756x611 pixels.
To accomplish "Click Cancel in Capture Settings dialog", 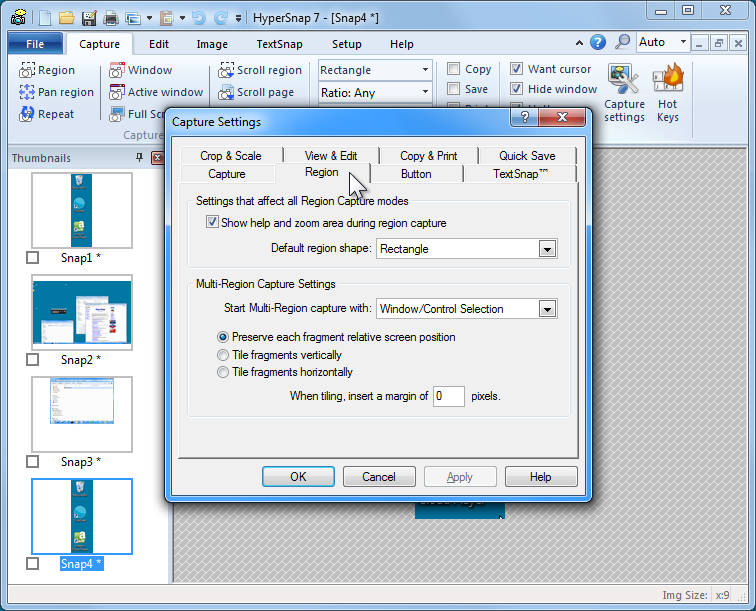I will click(379, 477).
